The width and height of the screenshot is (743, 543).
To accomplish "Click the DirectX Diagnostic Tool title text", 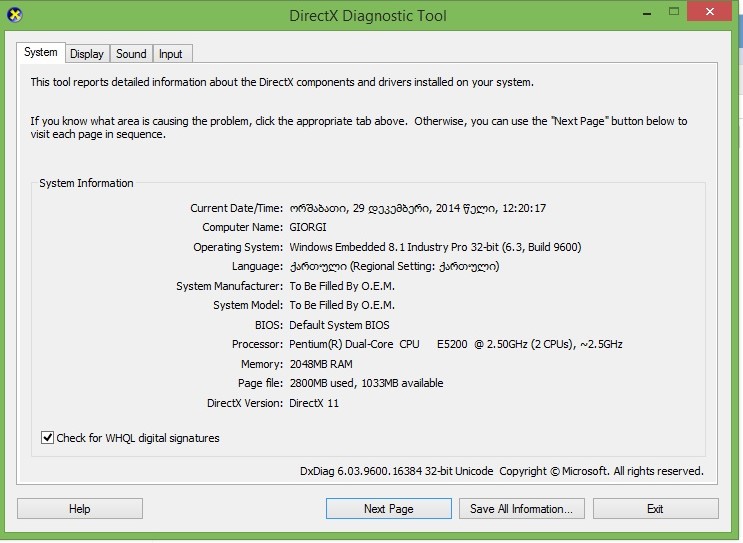I will click(x=368, y=16).
